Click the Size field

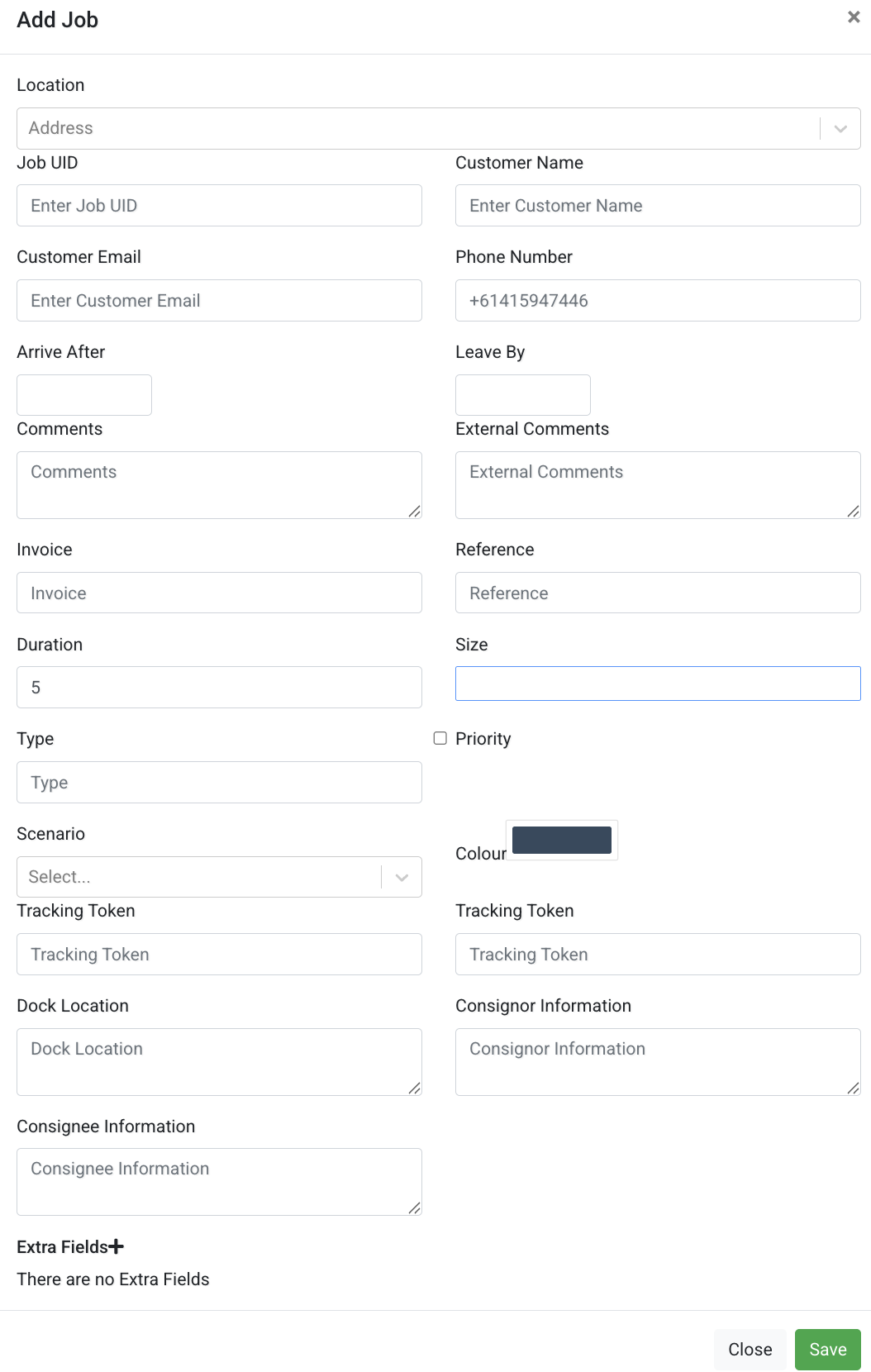(657, 683)
